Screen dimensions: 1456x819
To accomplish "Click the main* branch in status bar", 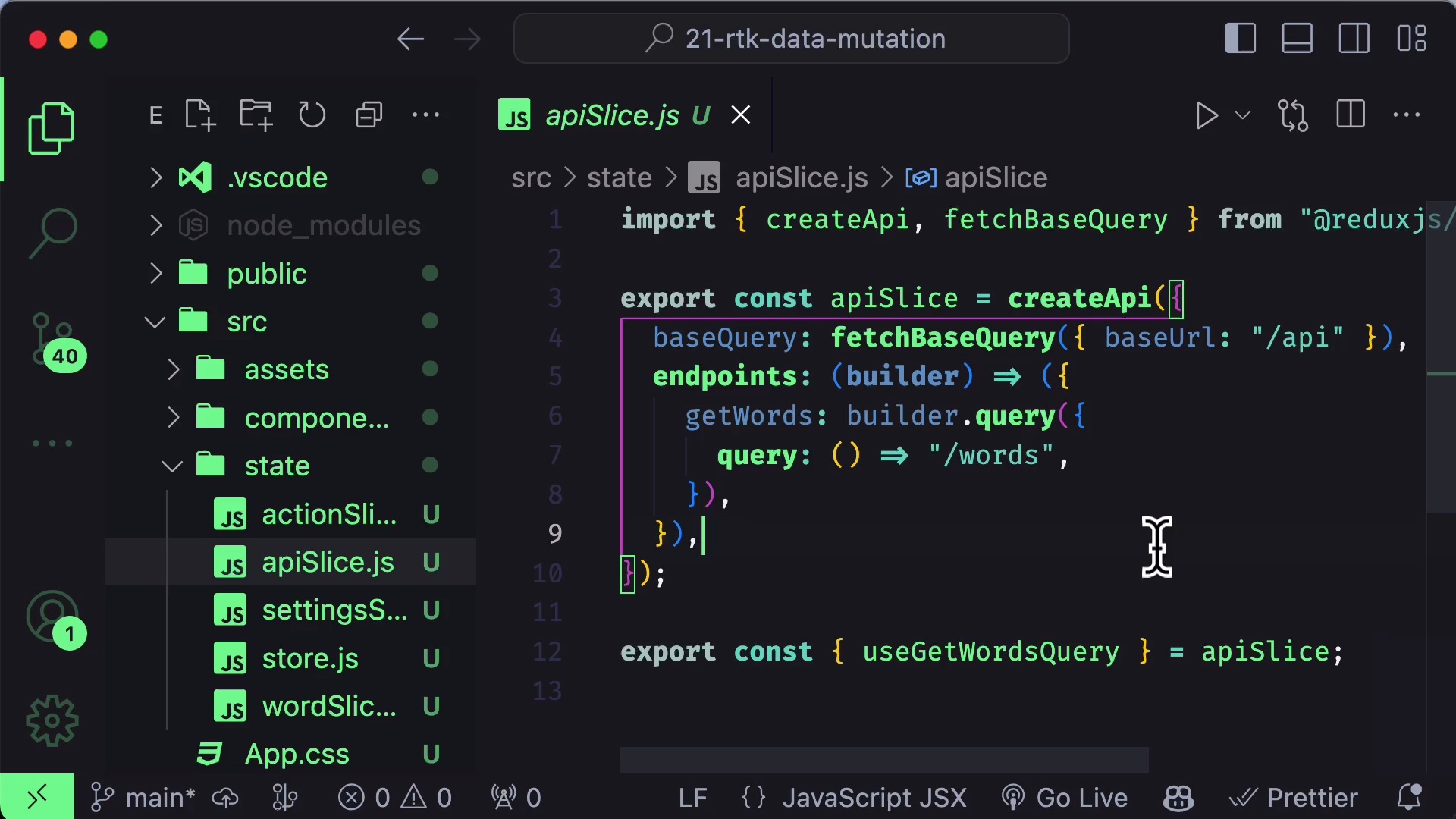I will [160, 797].
